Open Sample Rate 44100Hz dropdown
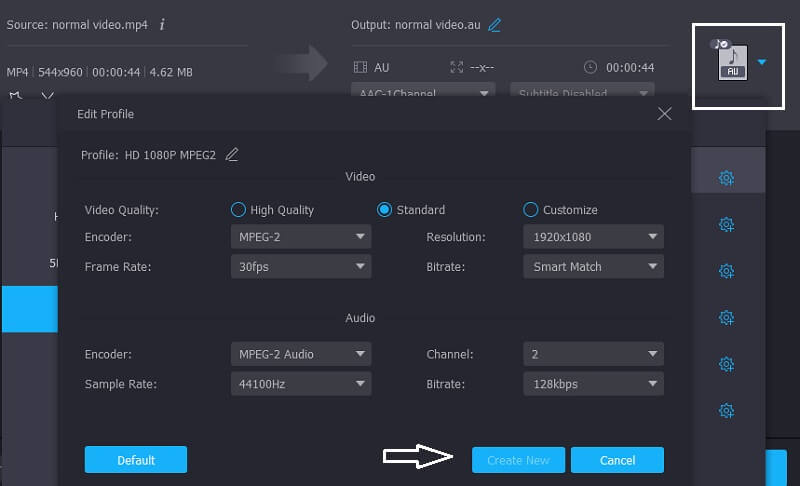Viewport: 800px width, 486px height. 301,383
